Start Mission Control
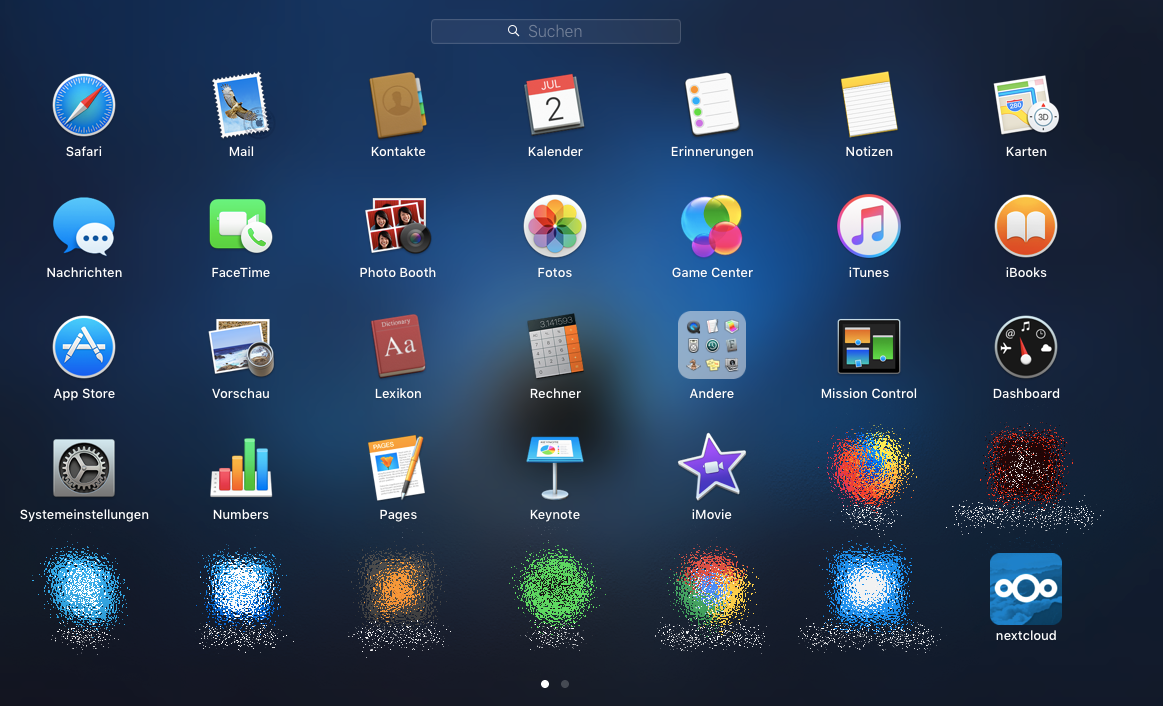The image size is (1163, 706). point(869,346)
